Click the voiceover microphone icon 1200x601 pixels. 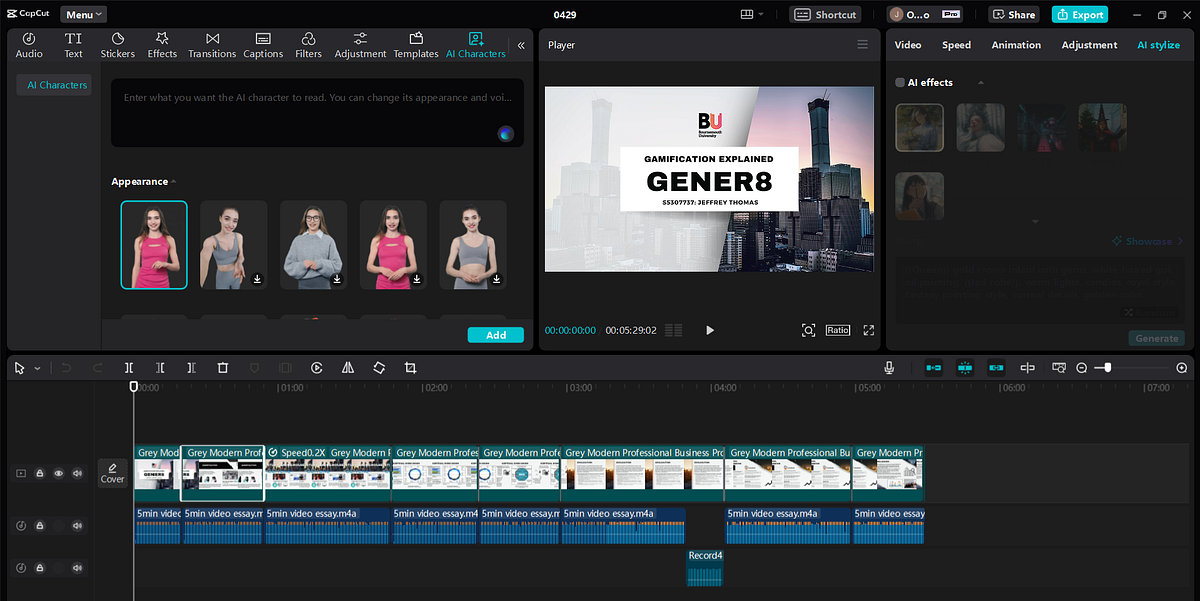click(x=889, y=367)
